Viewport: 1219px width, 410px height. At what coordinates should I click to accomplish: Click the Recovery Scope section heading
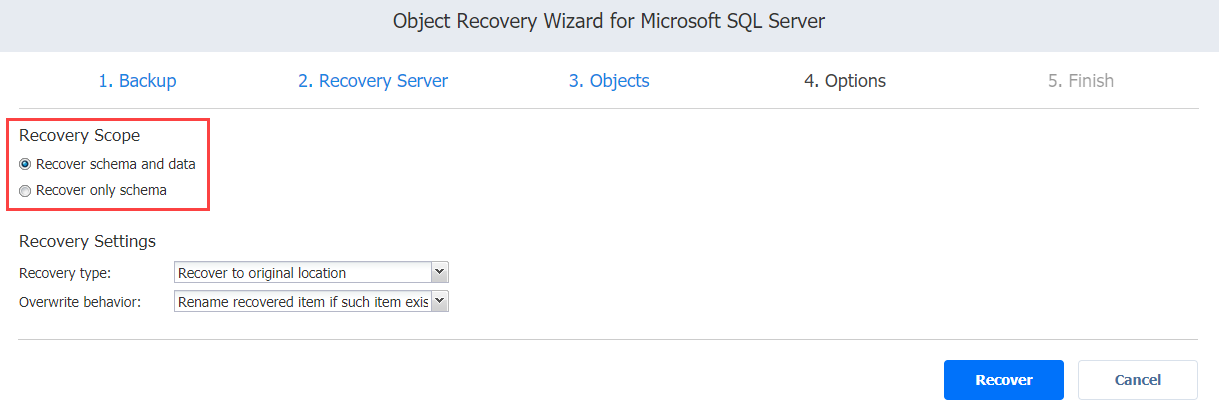(79, 136)
